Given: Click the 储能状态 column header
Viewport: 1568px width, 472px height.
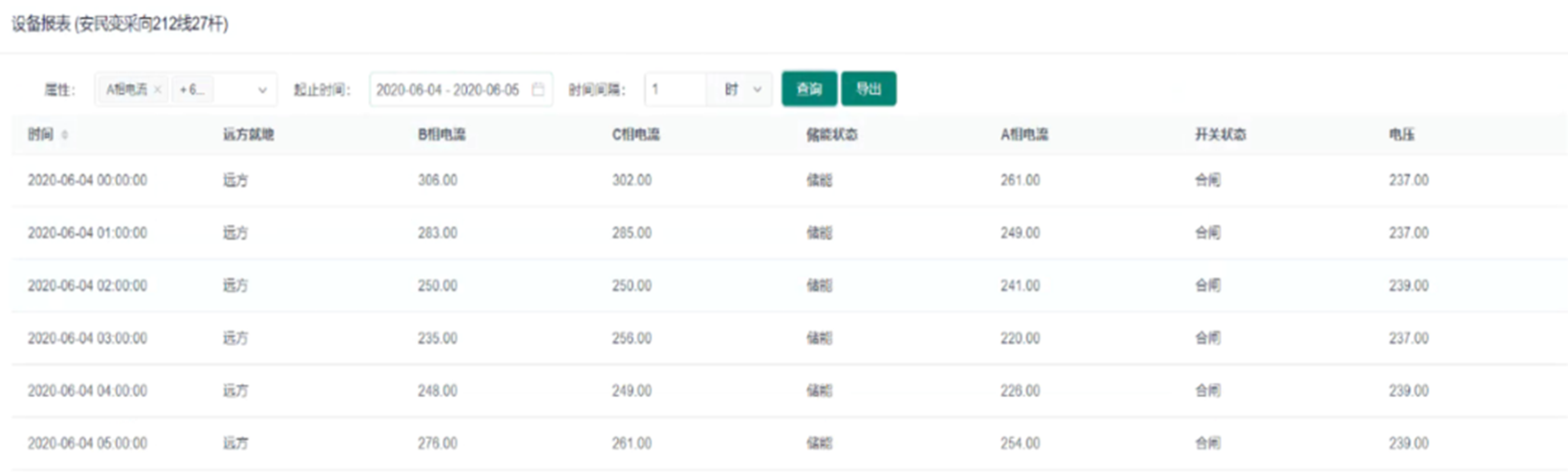Looking at the screenshot, I should (x=831, y=135).
